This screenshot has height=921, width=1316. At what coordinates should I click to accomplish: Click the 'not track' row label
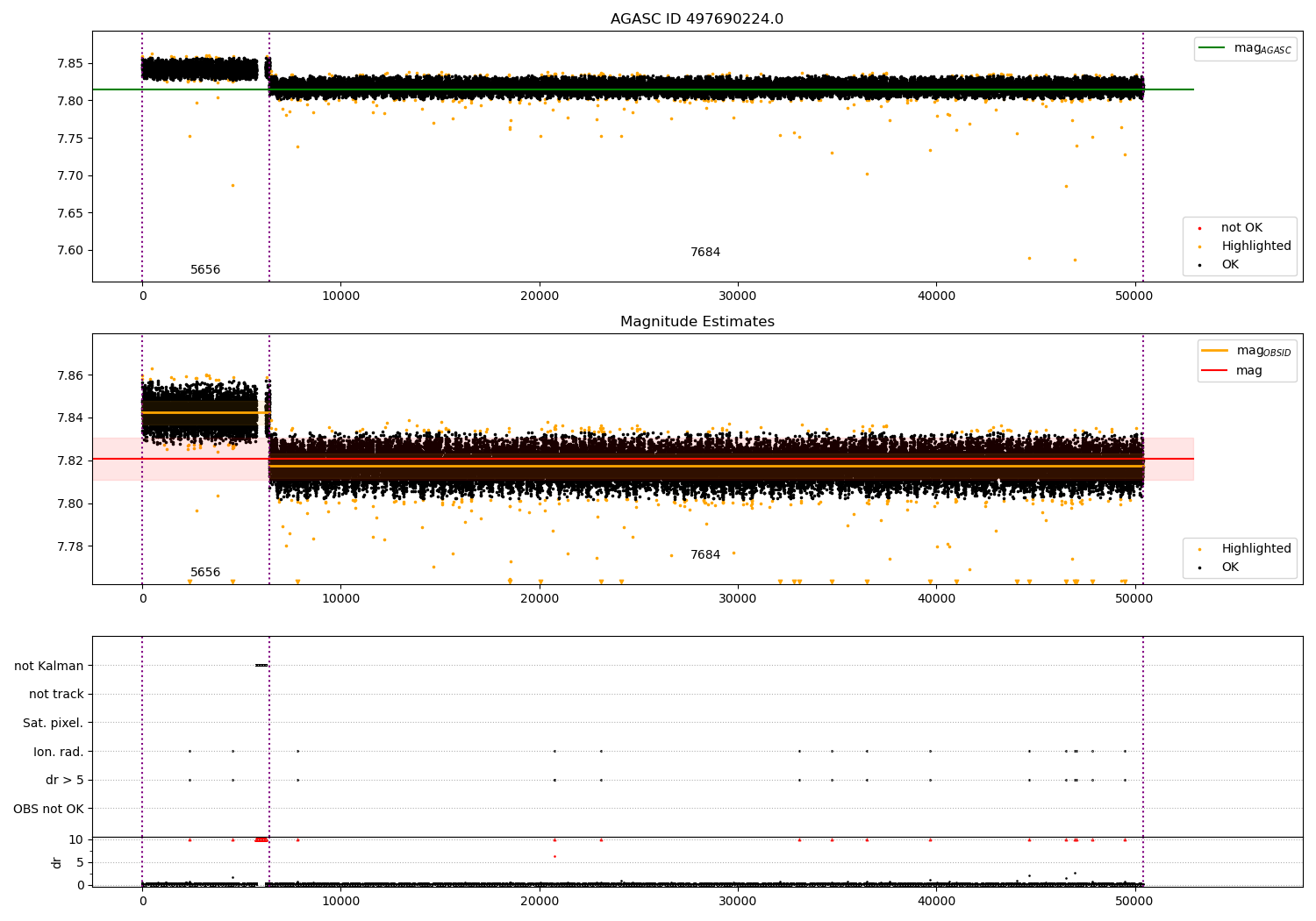[56, 695]
